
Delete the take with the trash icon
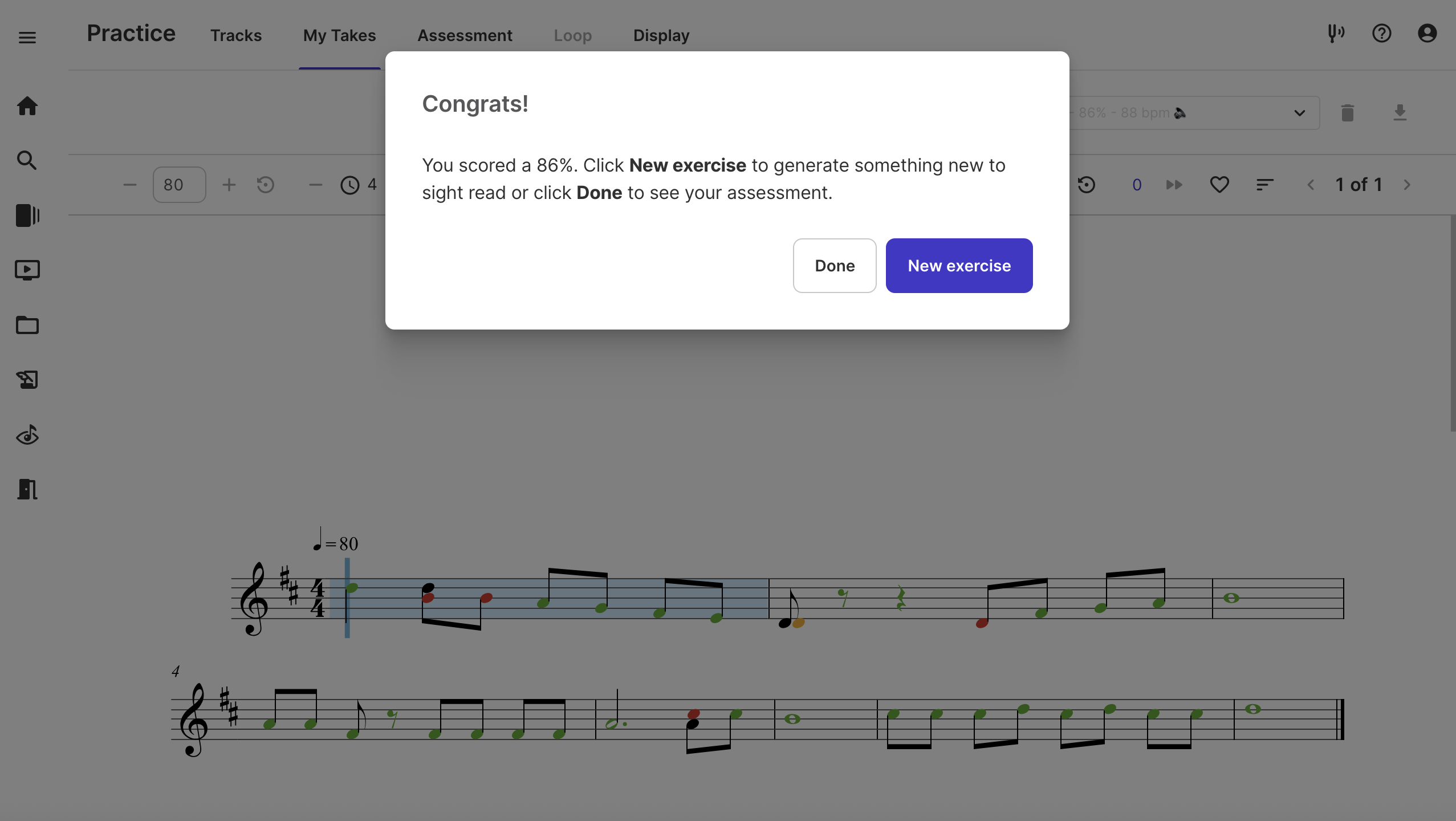1347,113
